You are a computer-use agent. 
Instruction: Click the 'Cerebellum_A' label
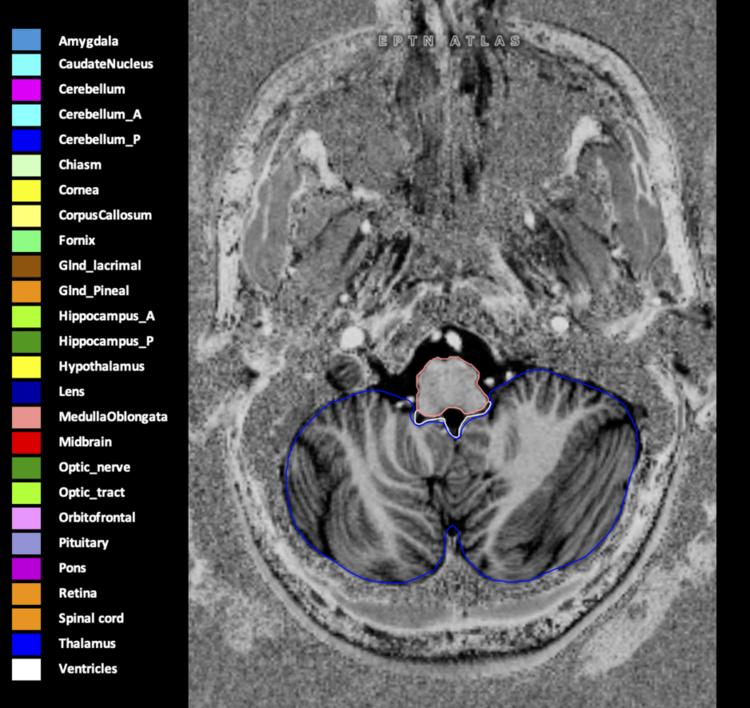(x=100, y=114)
